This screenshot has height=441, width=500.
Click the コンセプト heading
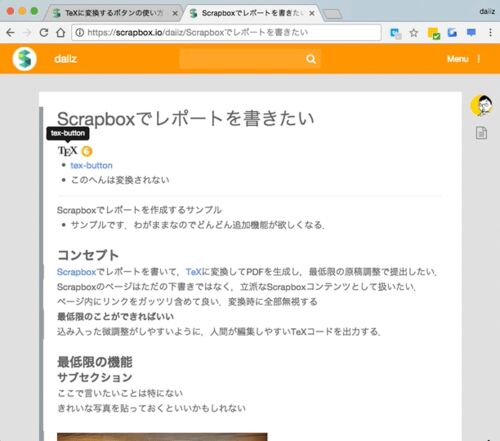coord(88,255)
